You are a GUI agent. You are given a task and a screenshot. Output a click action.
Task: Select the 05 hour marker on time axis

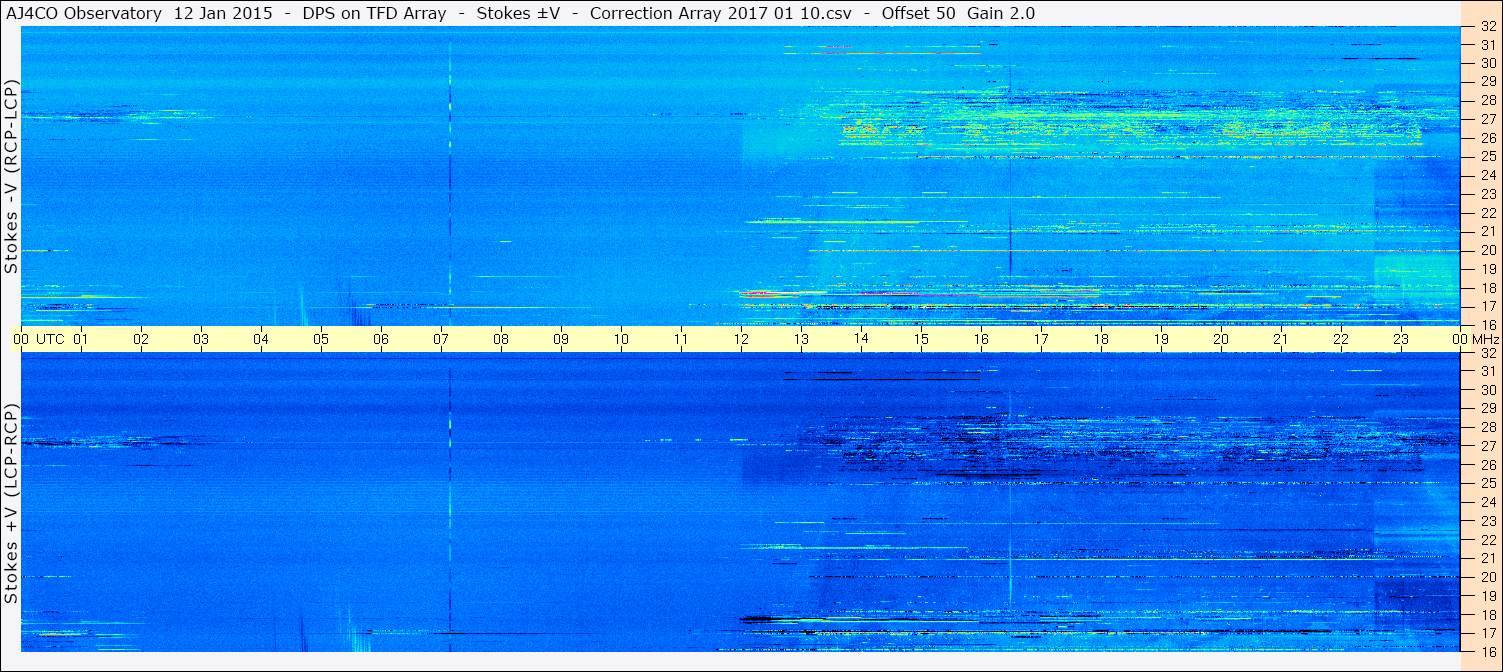(x=321, y=339)
